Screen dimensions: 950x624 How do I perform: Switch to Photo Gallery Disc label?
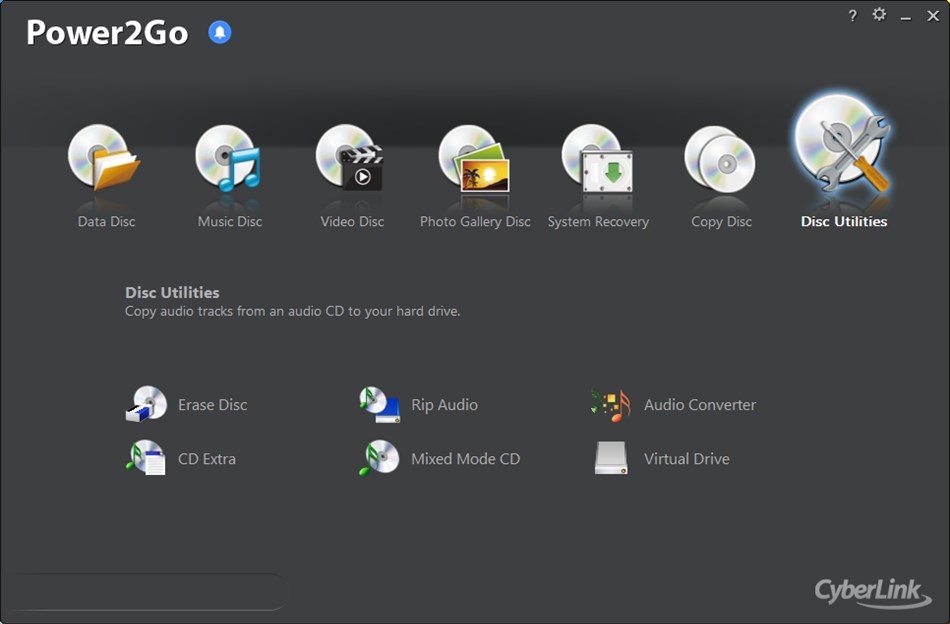475,222
